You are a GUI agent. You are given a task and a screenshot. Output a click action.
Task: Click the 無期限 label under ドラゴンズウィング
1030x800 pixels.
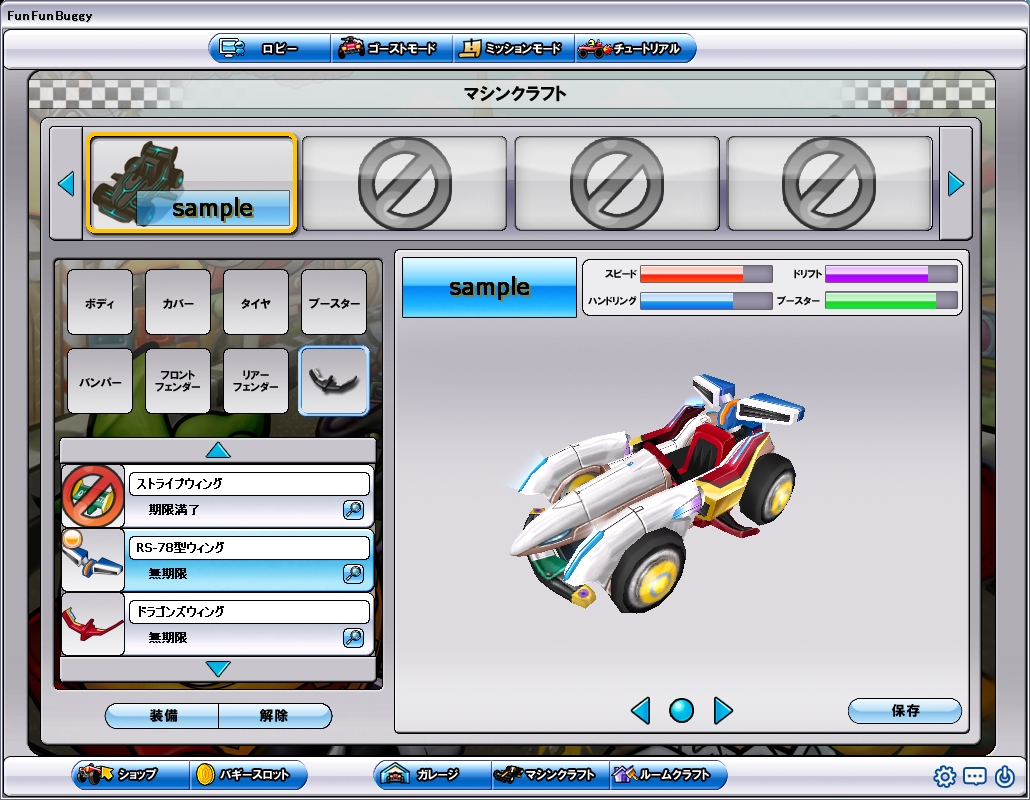point(168,637)
